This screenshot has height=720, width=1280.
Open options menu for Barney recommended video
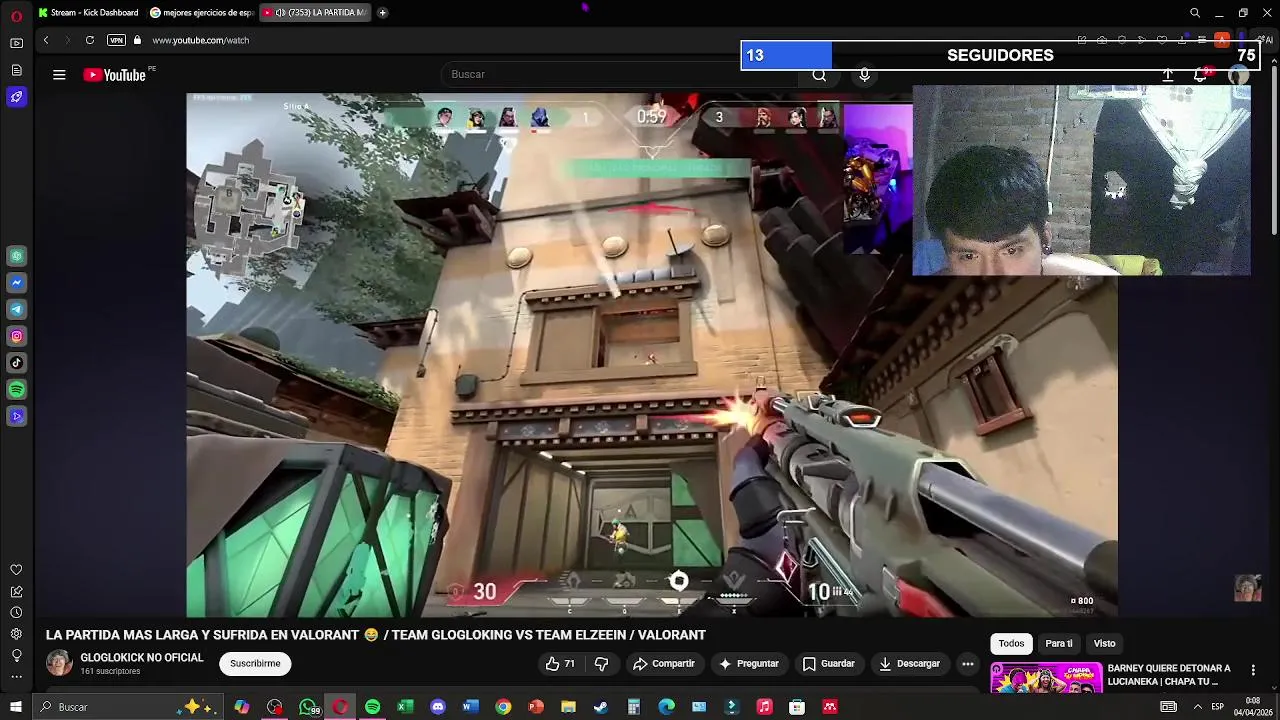(1253, 670)
